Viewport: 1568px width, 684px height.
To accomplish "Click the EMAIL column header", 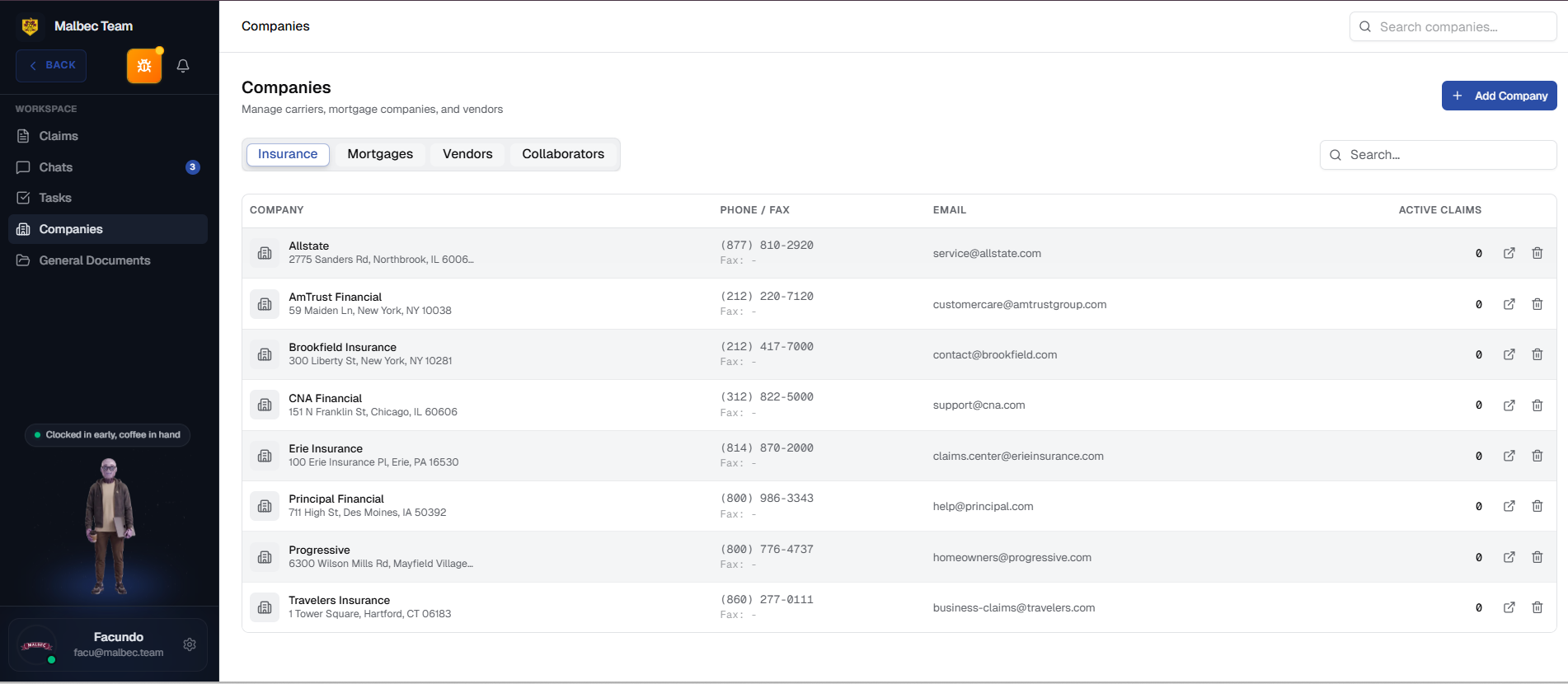I will [950, 210].
